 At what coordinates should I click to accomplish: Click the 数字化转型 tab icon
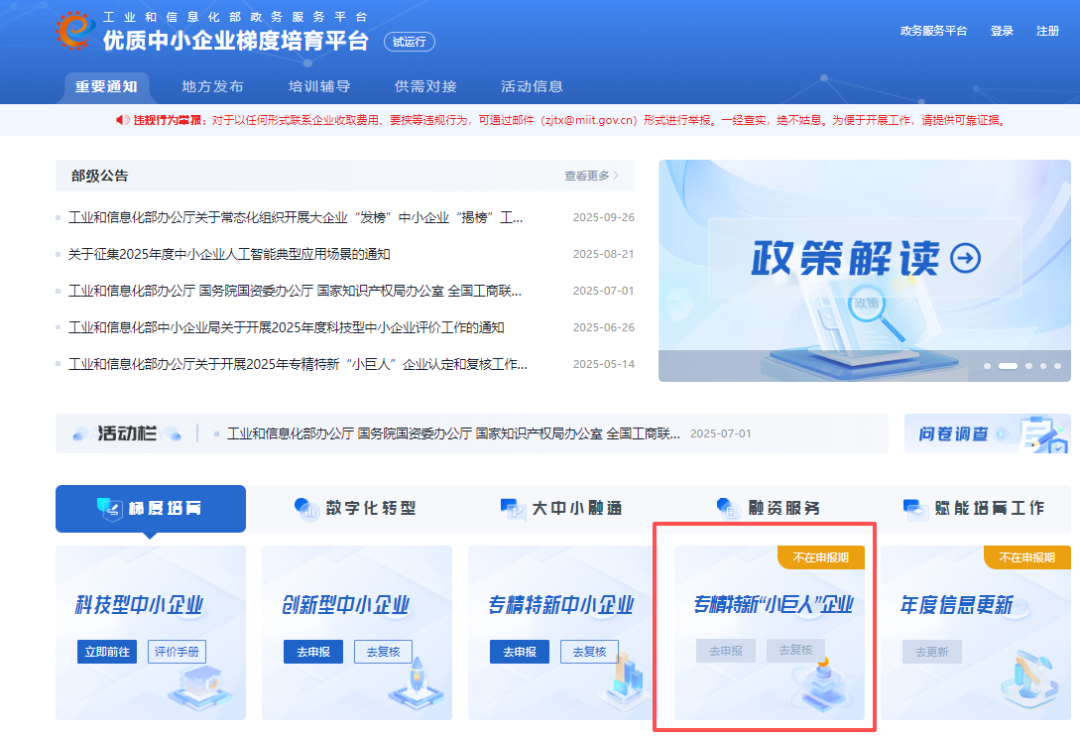coord(306,508)
